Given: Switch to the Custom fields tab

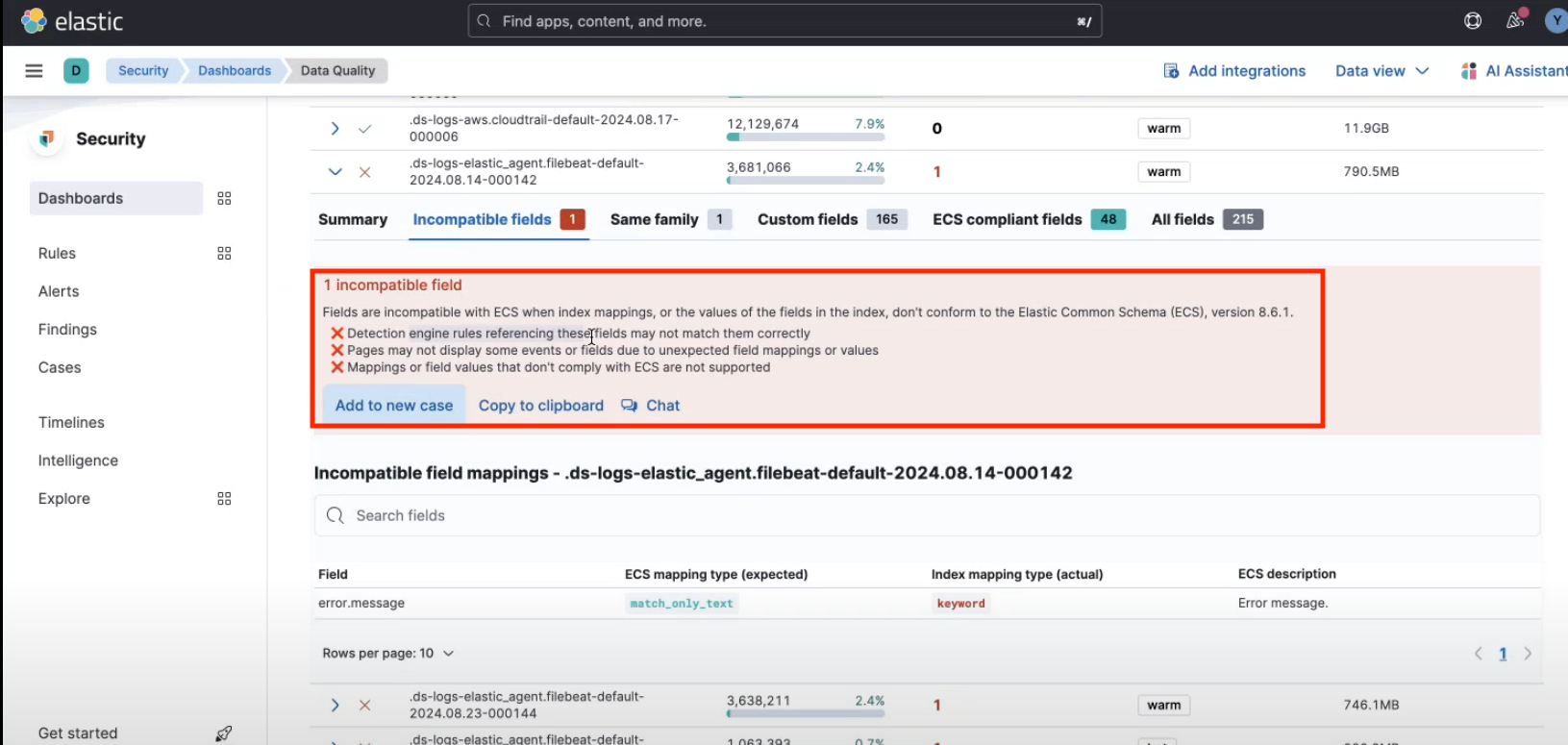Looking at the screenshot, I should (x=830, y=220).
